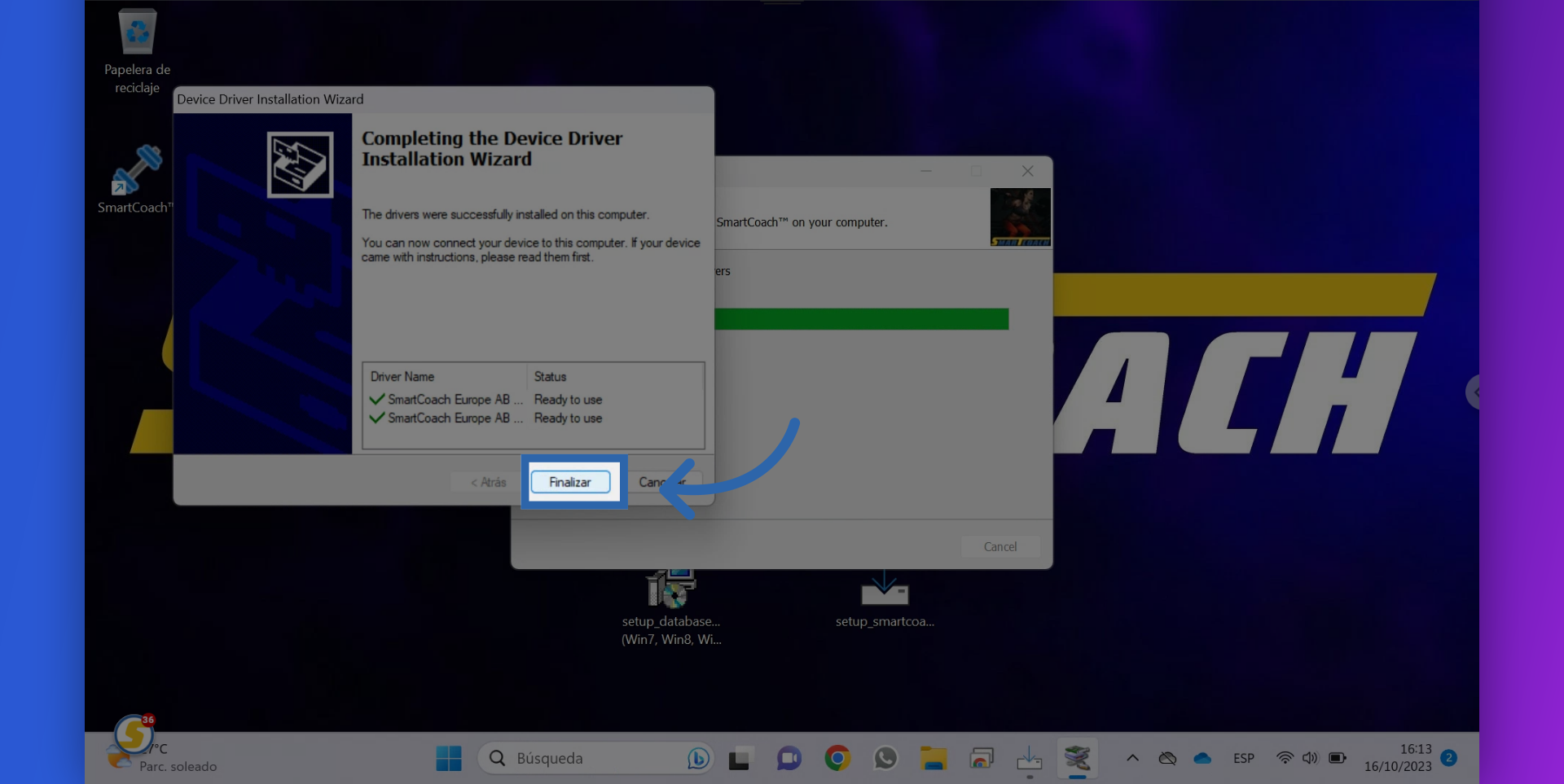This screenshot has height=784, width=1564.
Task: Open the ESP language switcher
Action: coord(1243,758)
